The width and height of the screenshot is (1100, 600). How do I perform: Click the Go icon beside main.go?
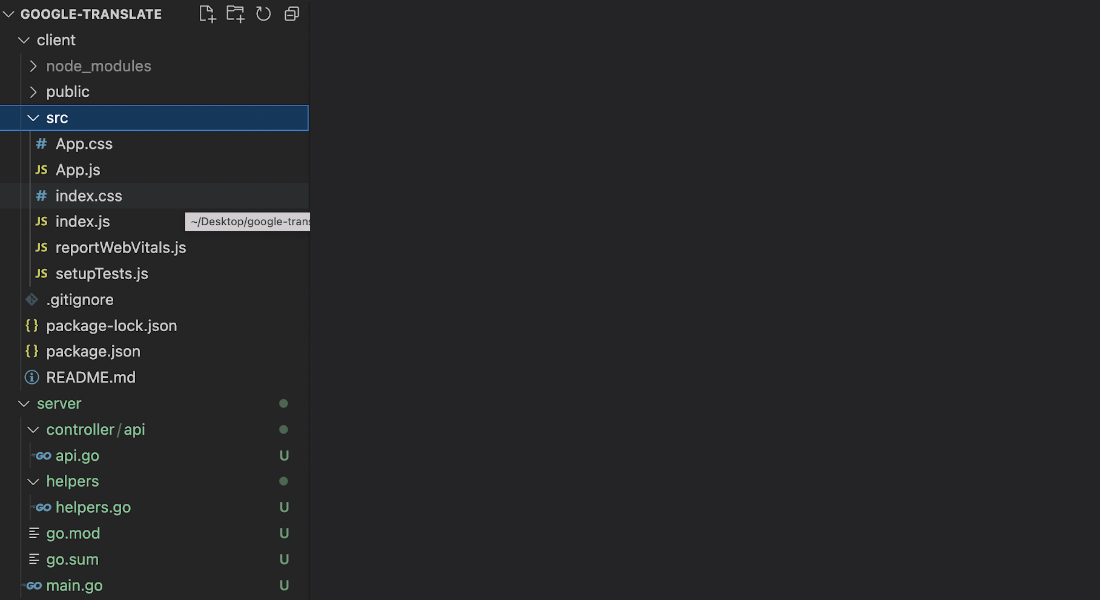[33, 585]
